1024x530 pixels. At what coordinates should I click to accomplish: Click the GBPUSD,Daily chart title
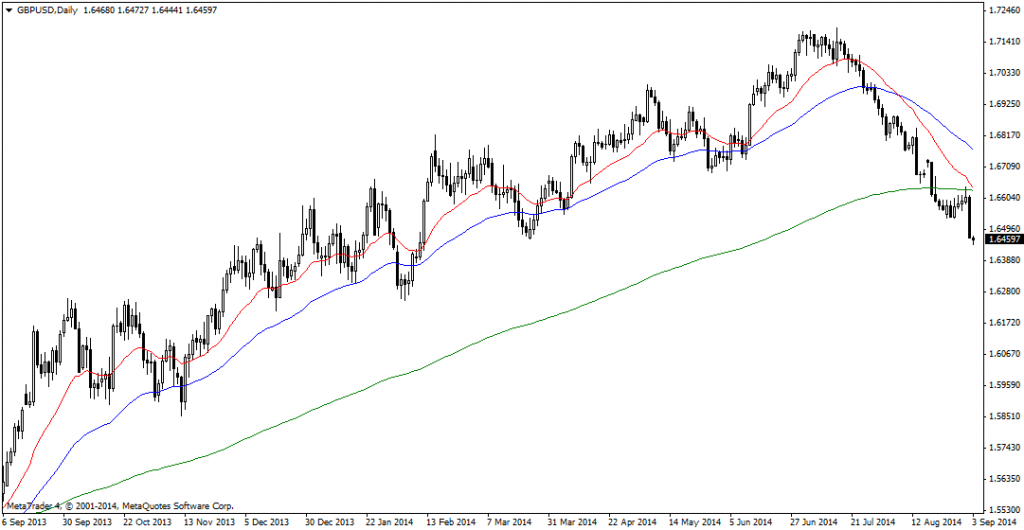[44, 10]
